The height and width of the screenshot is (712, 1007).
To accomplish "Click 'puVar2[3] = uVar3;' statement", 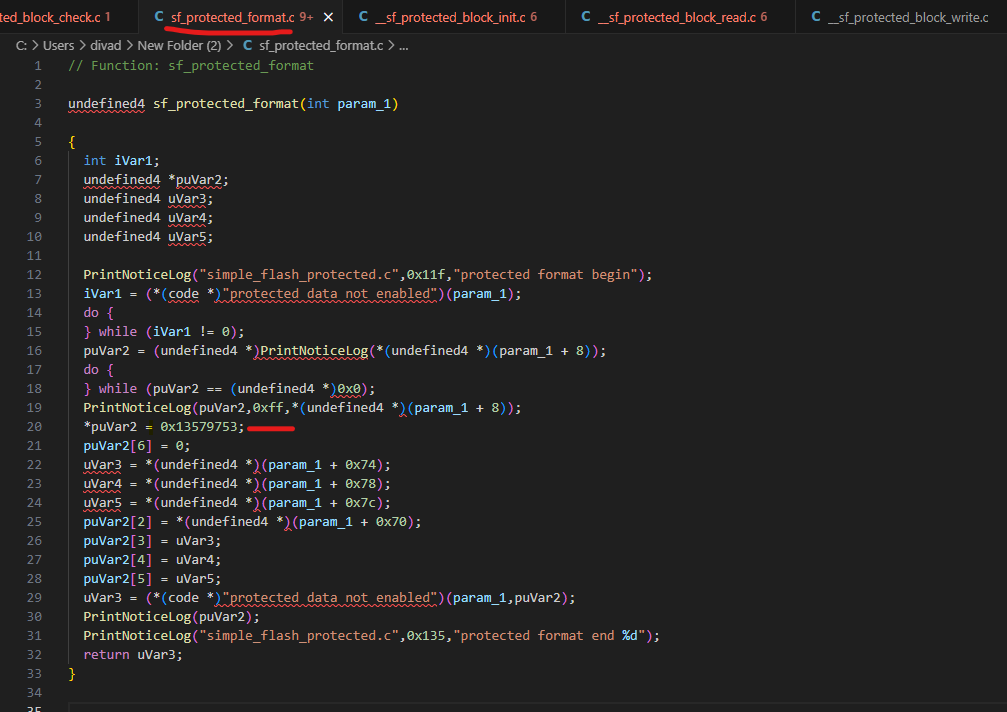I will pyautogui.click(x=152, y=541).
